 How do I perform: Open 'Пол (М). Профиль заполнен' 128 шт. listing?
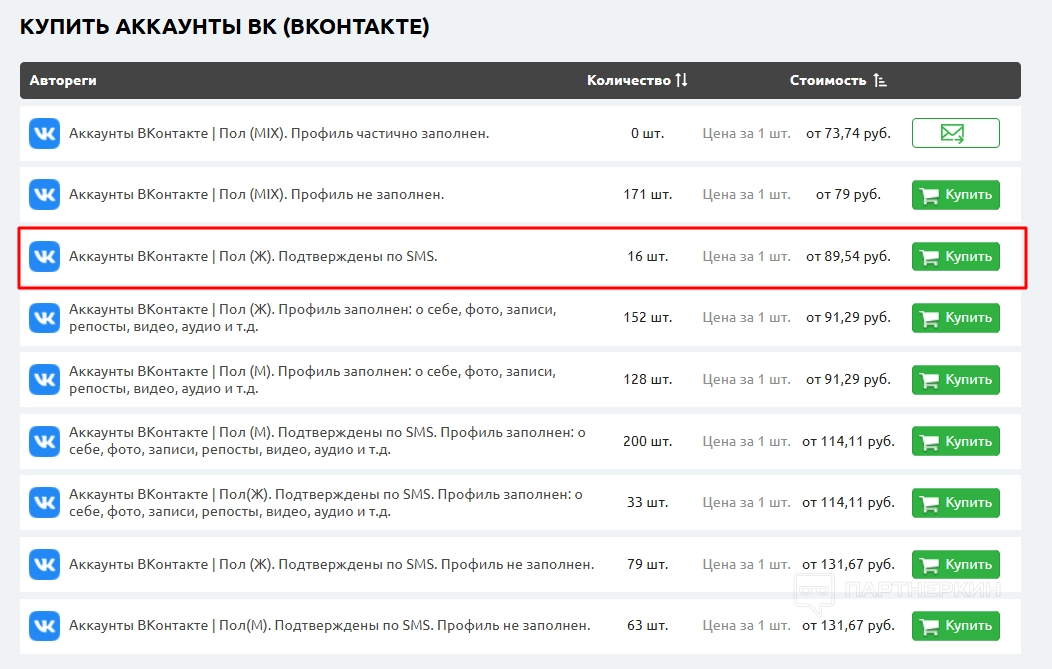(x=313, y=380)
